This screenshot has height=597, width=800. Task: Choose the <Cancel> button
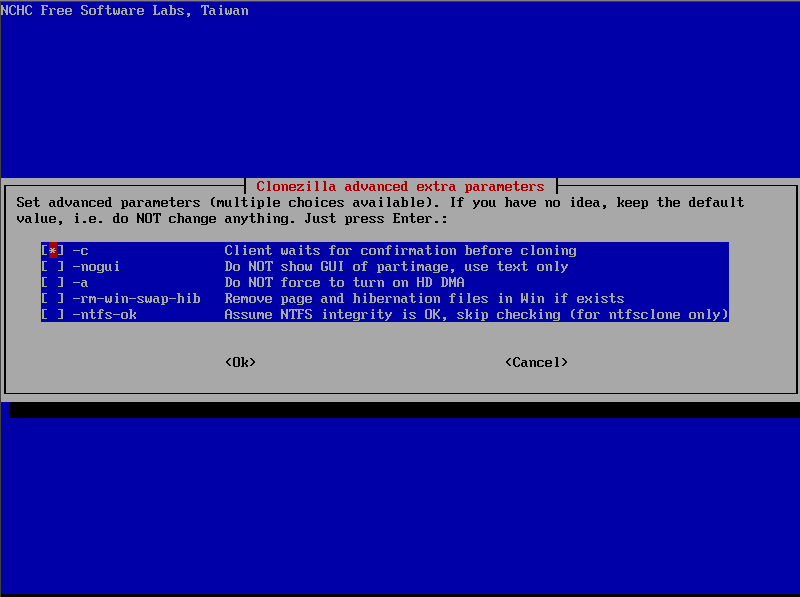pyautogui.click(x=536, y=362)
